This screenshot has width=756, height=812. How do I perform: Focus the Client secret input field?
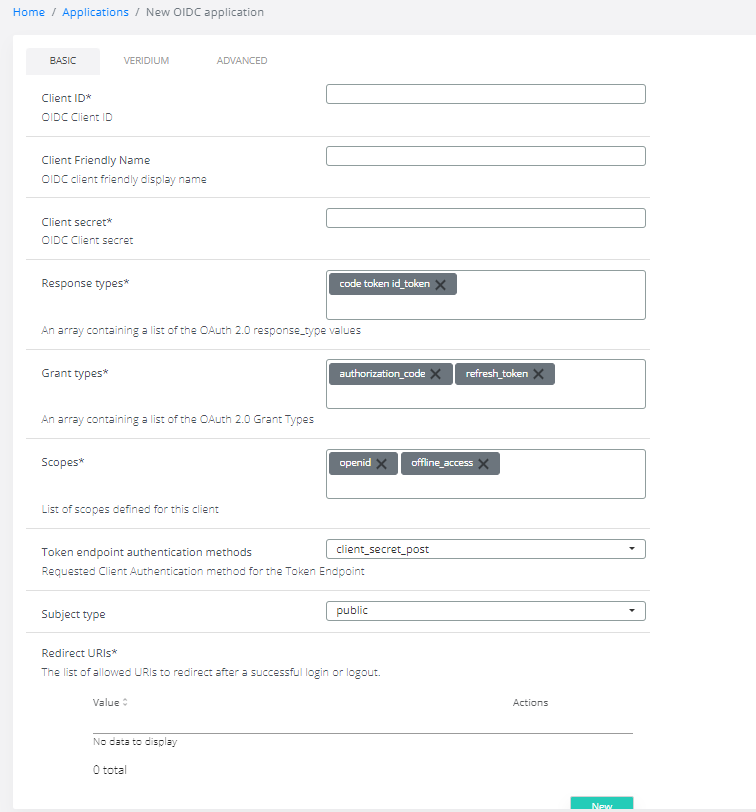(x=485, y=218)
